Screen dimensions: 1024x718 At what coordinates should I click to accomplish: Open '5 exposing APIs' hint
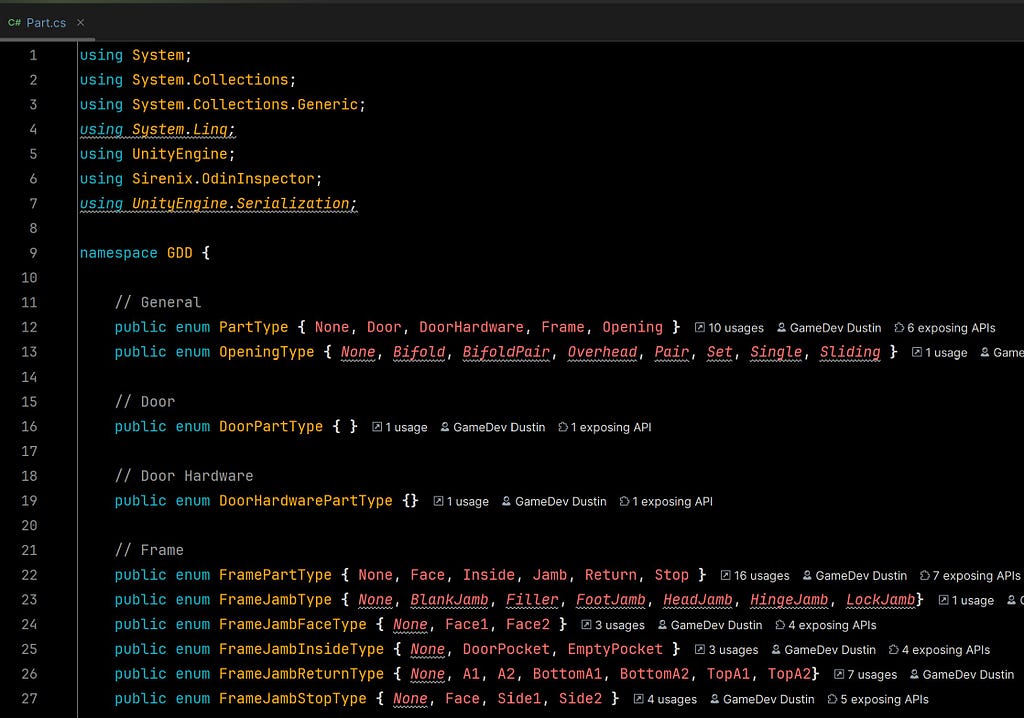(x=884, y=700)
